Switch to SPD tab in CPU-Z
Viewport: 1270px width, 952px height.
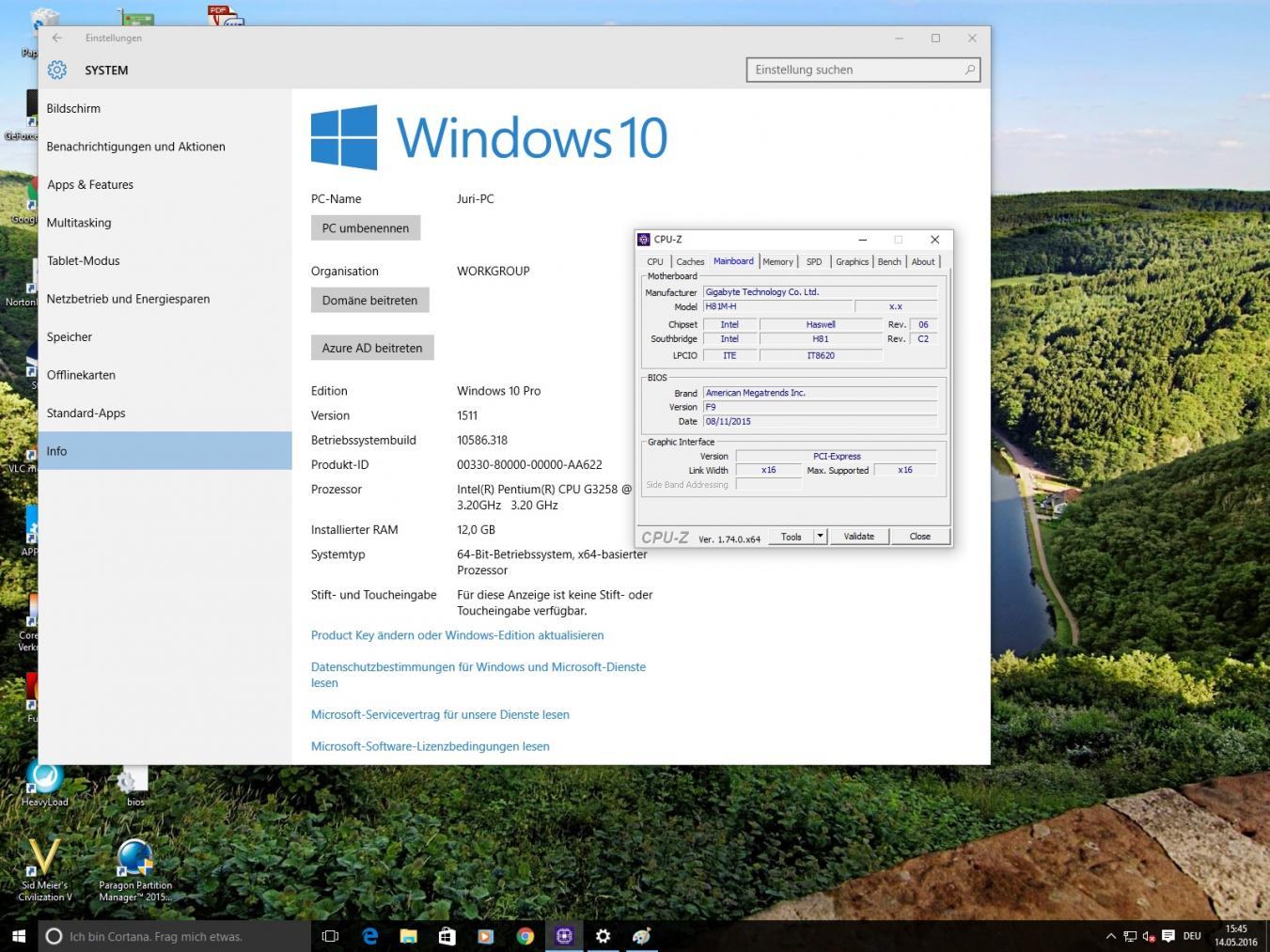point(814,262)
